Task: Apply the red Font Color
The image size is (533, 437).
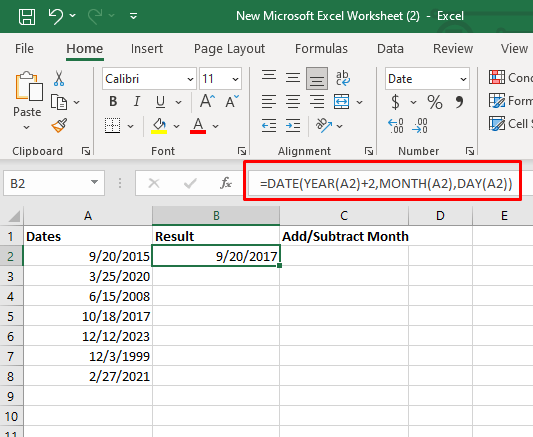Action: coord(198,126)
